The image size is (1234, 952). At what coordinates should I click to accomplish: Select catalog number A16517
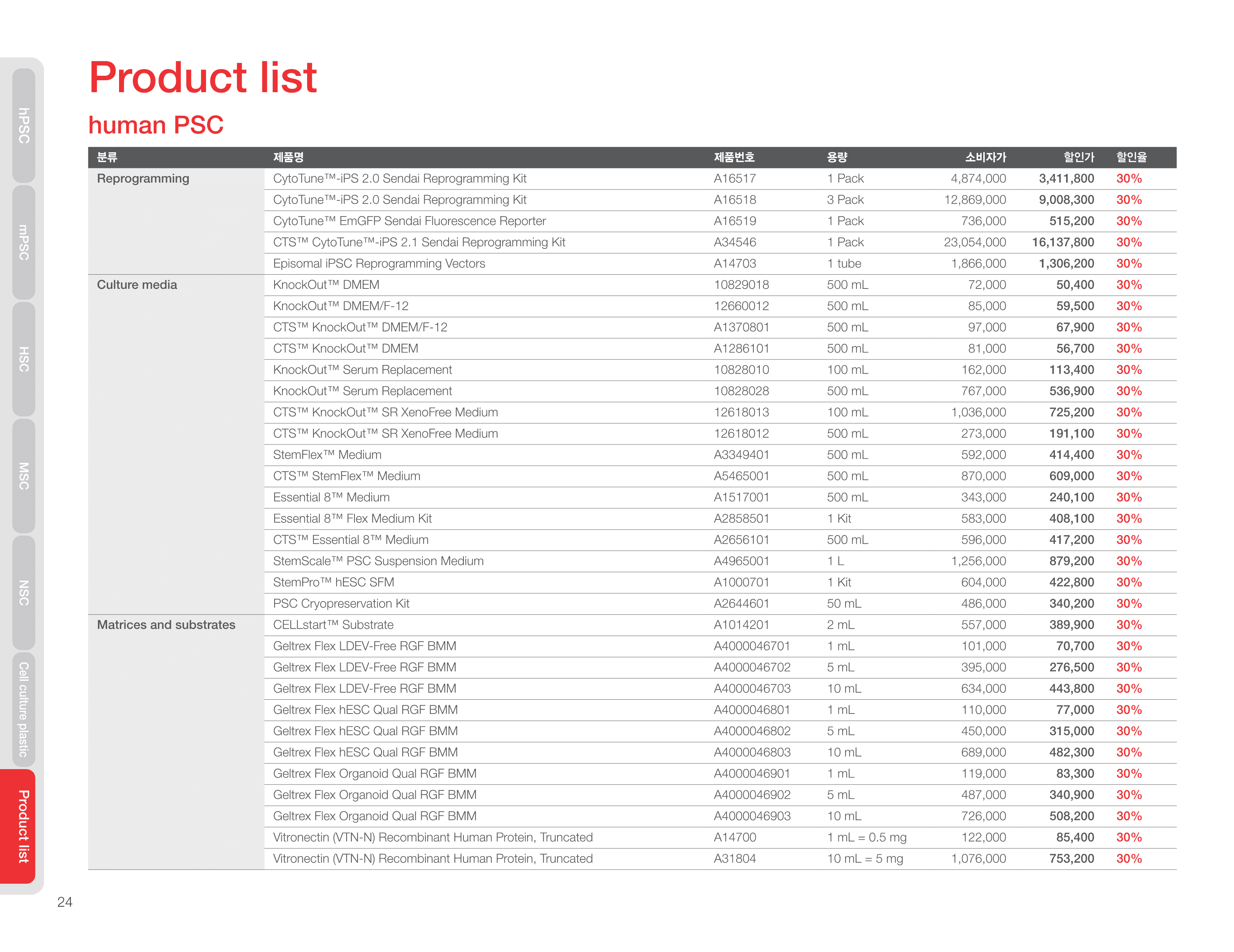pos(734,178)
